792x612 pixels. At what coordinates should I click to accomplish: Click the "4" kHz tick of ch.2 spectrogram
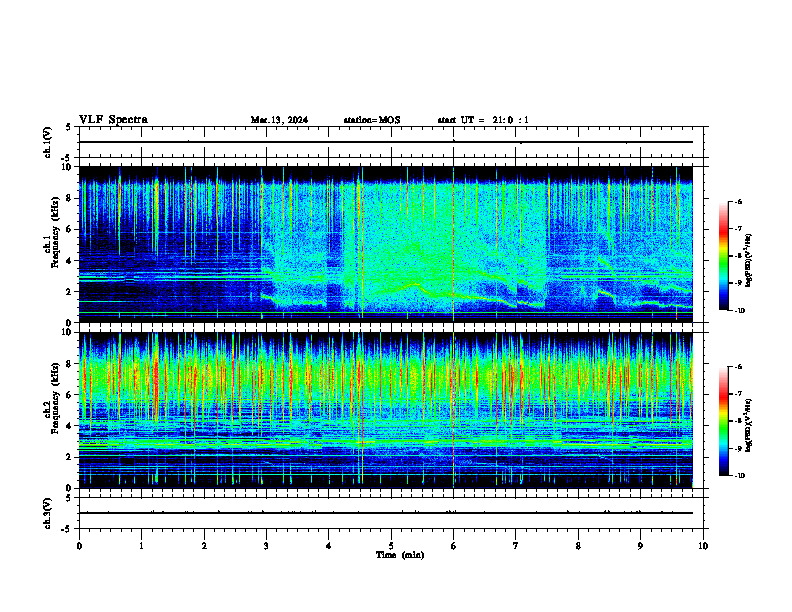tap(70, 426)
